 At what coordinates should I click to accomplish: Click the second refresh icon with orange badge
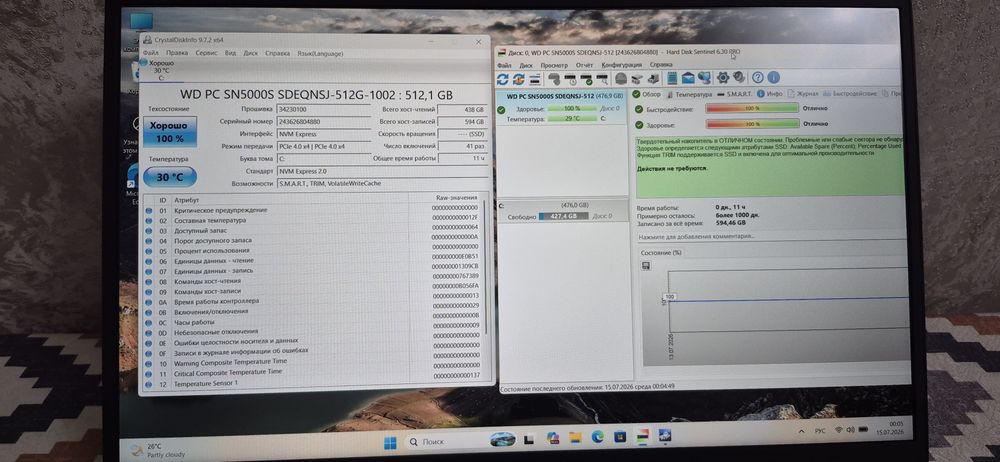(518, 78)
